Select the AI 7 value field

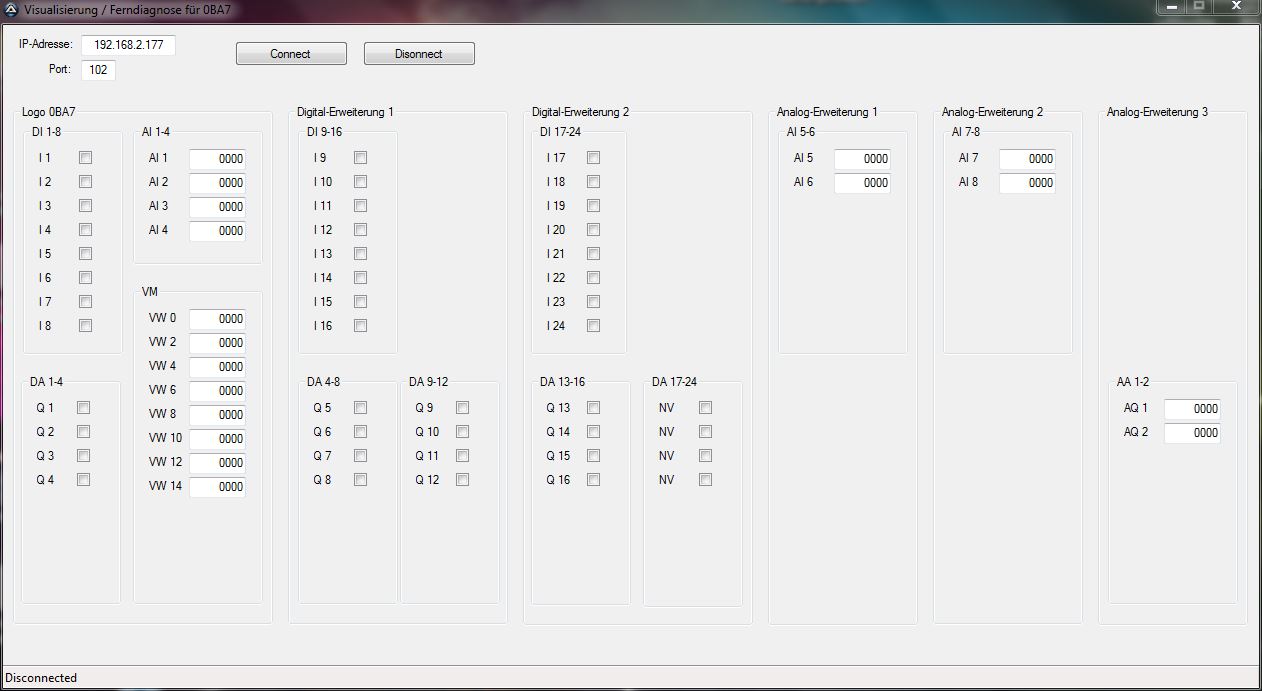(1027, 159)
